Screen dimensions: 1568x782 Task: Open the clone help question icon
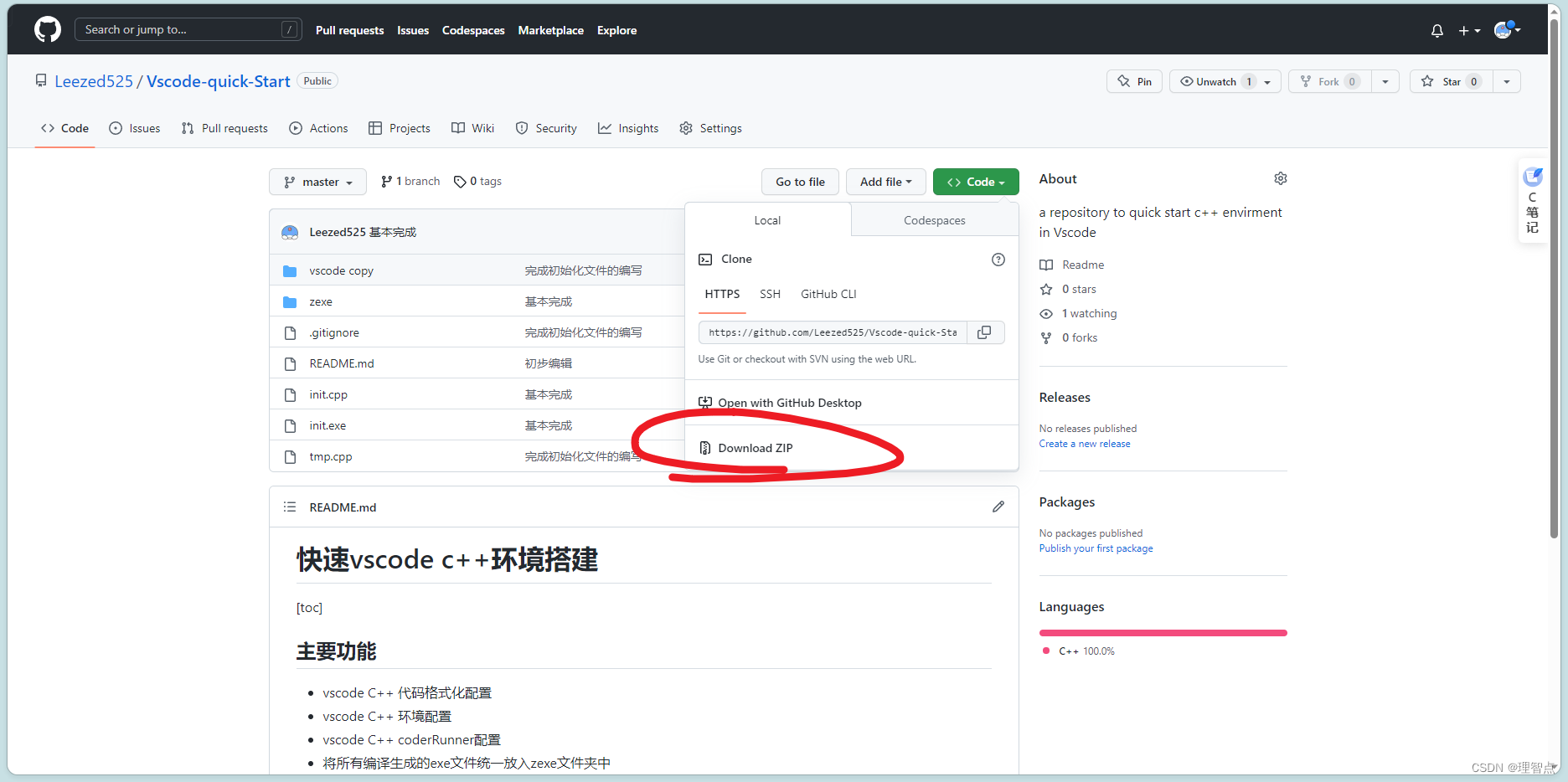tap(998, 260)
